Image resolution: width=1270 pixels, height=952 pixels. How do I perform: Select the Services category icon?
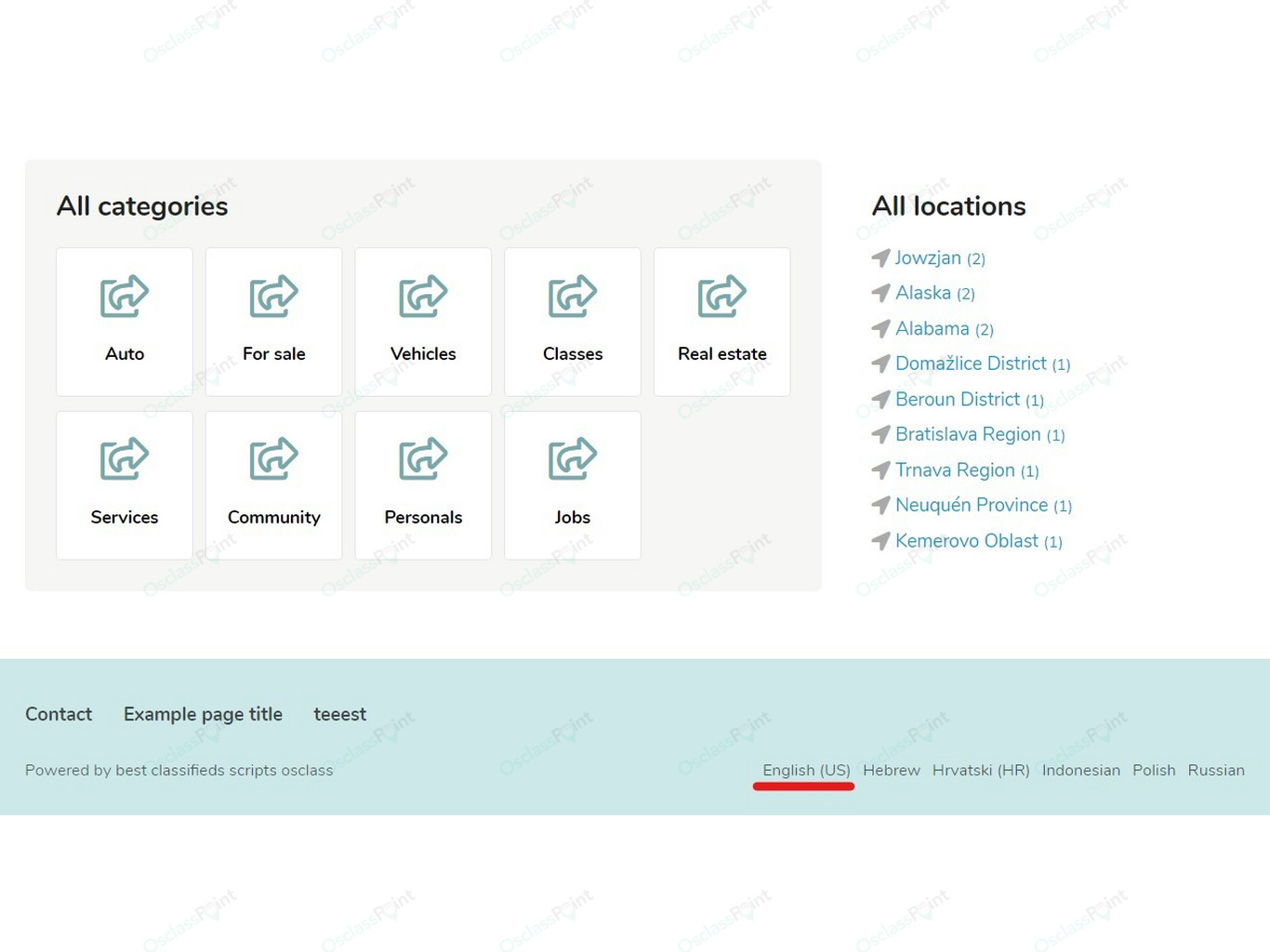[x=125, y=458]
